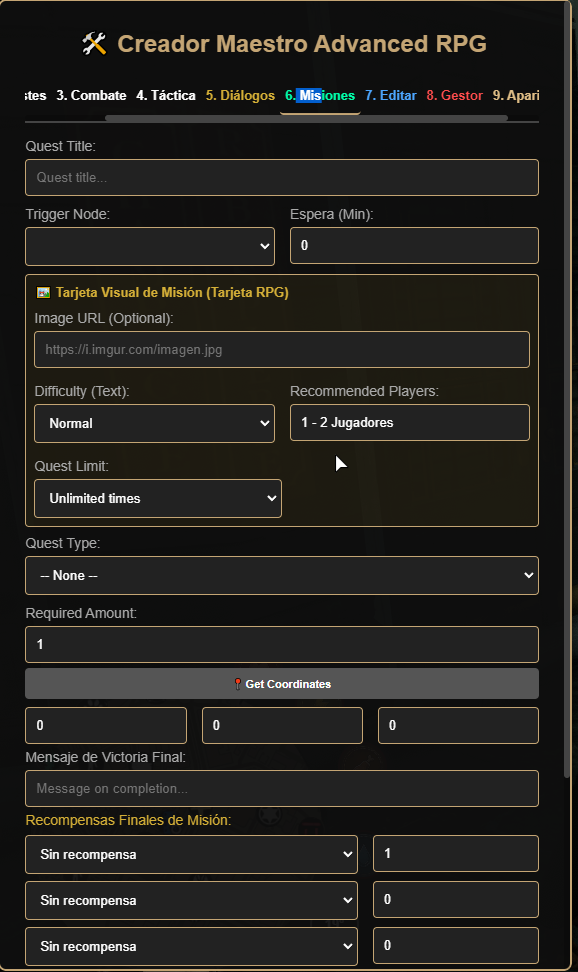578x972 pixels.
Task: Switch to the 5. Diálogos tab
Action: point(240,95)
